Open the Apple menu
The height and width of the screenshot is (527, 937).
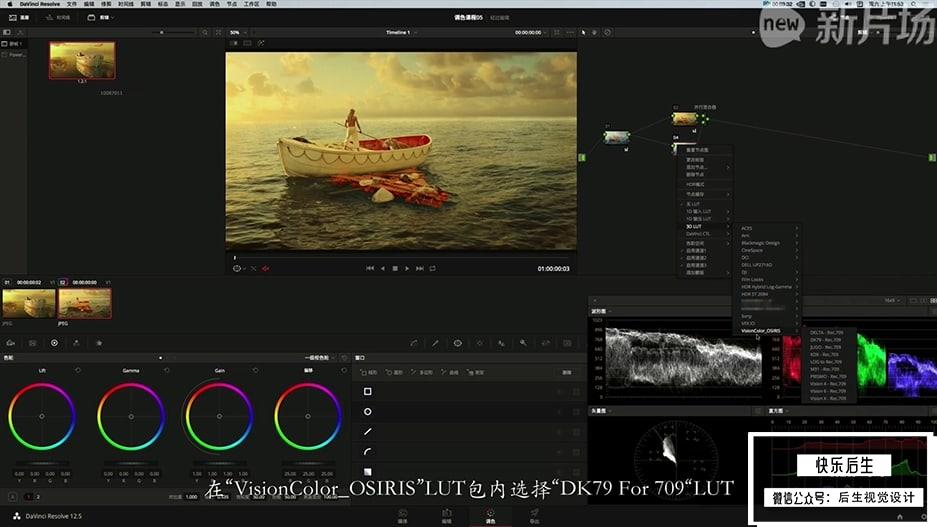click(x=9, y=4)
